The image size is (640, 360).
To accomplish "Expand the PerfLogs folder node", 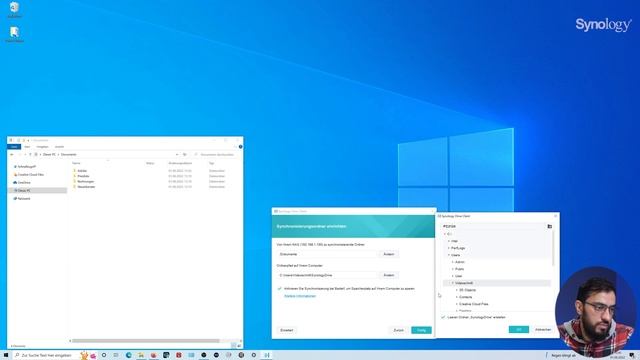I will pos(449,248).
